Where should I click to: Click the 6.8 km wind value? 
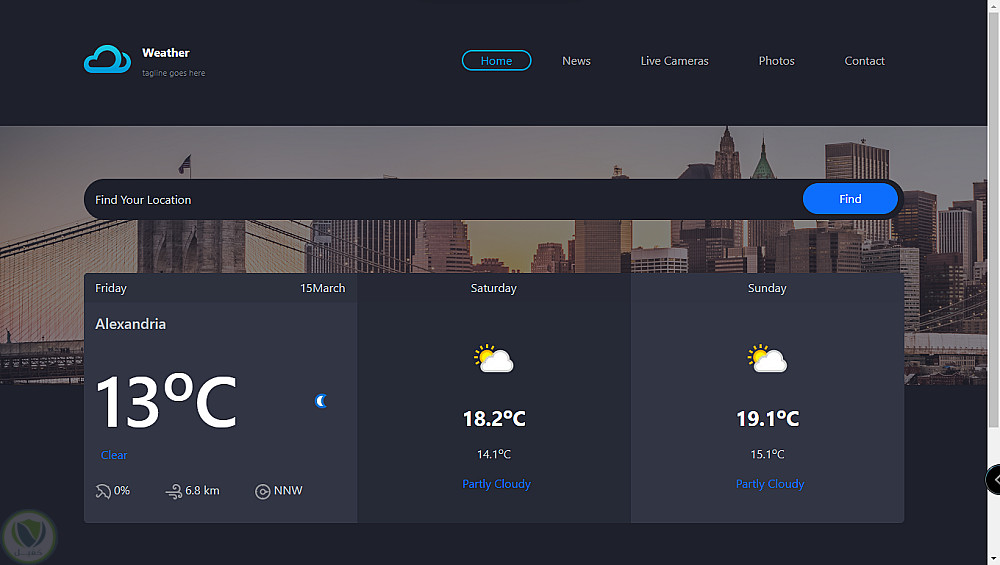202,490
